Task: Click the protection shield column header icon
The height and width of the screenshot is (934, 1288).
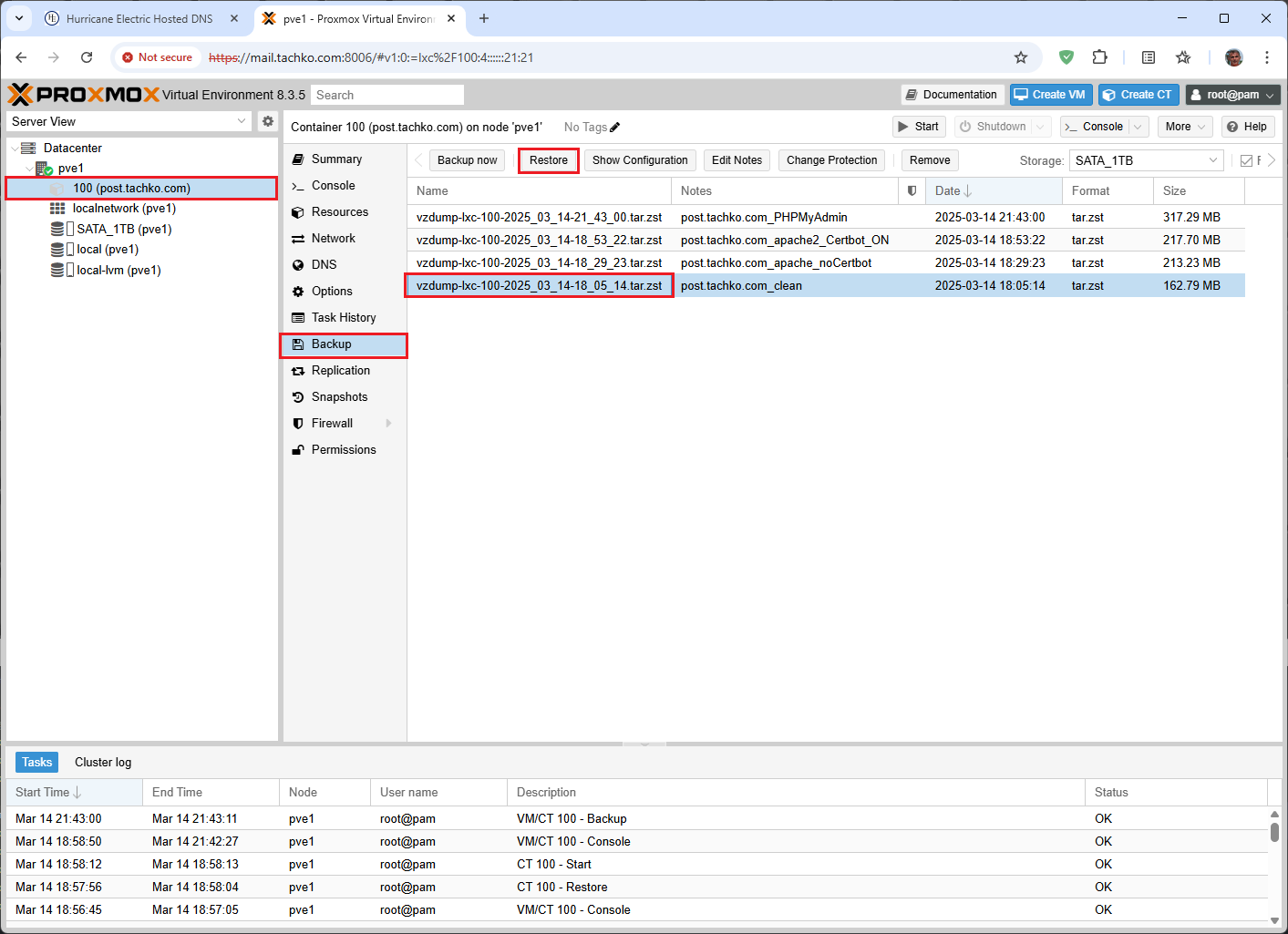Action: point(912,190)
